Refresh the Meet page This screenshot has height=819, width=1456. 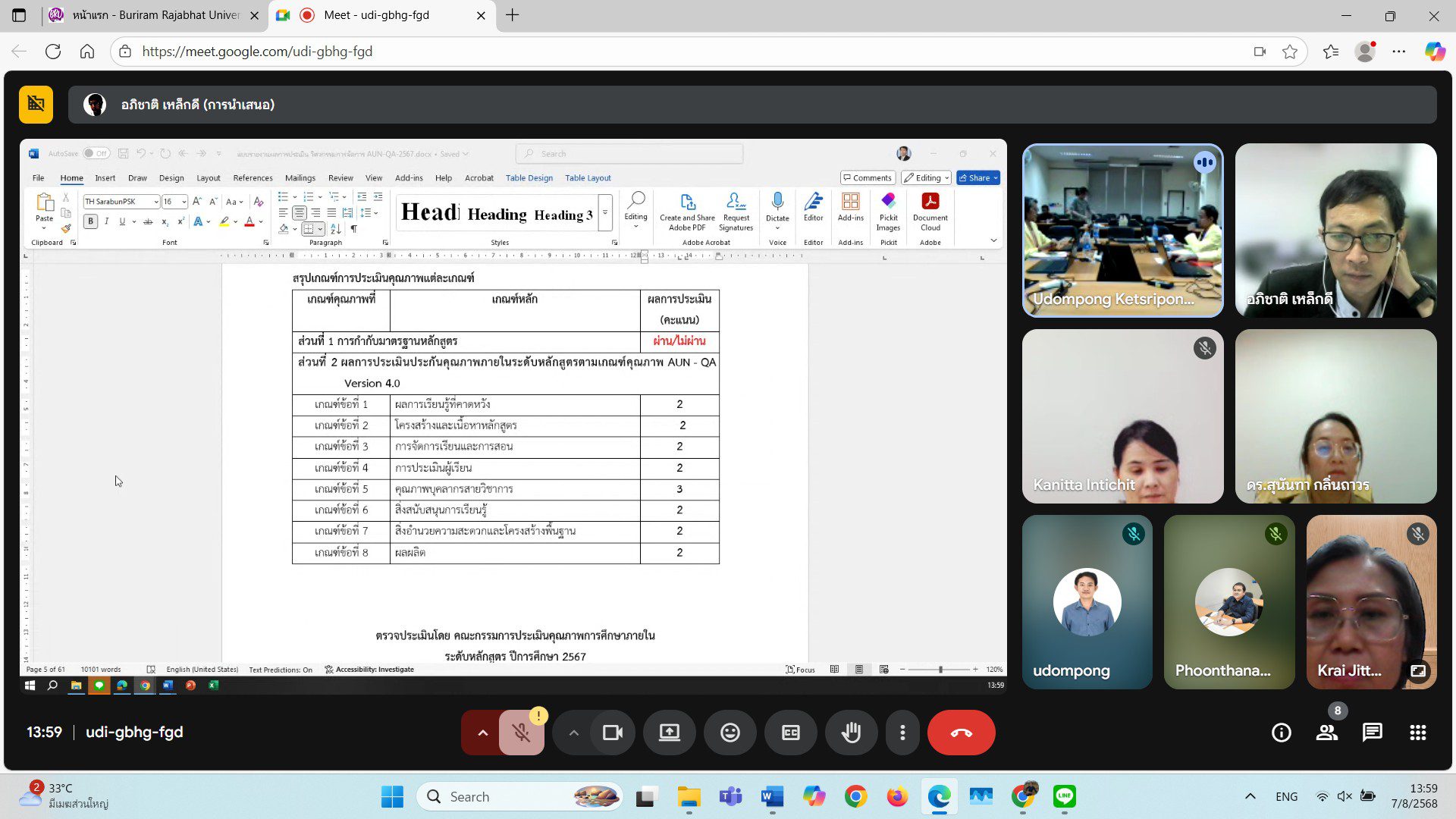53,52
